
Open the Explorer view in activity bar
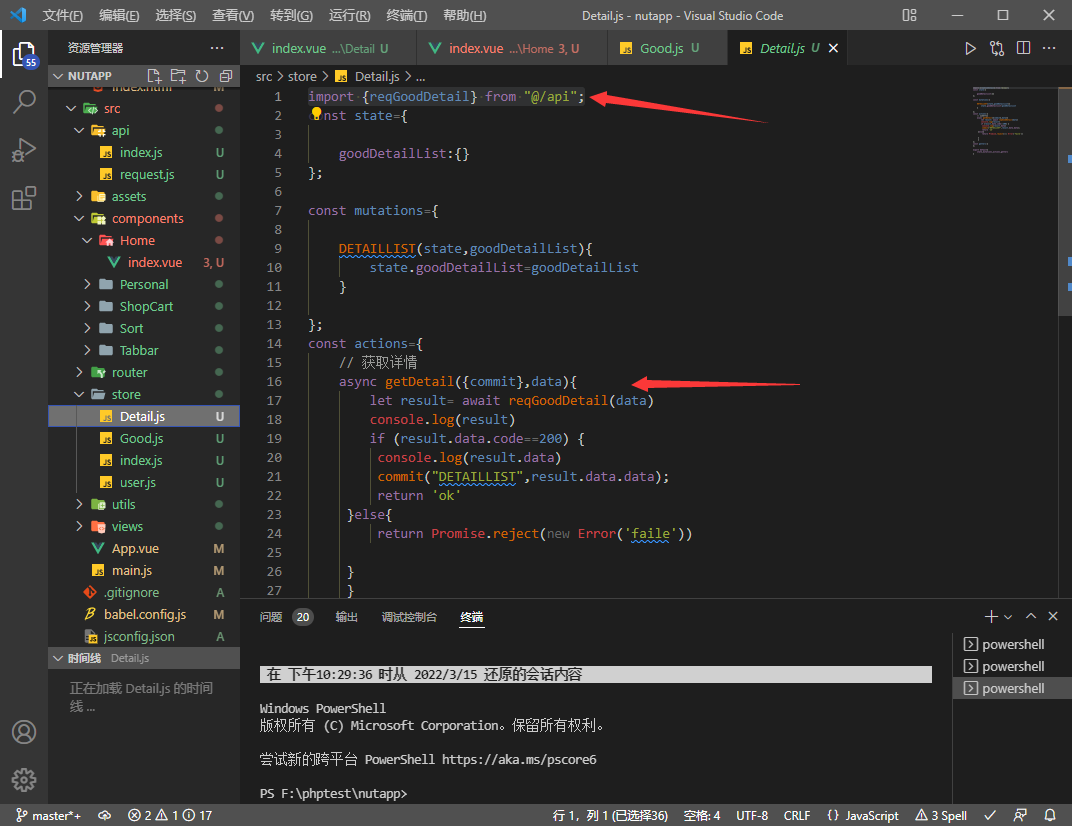24,54
